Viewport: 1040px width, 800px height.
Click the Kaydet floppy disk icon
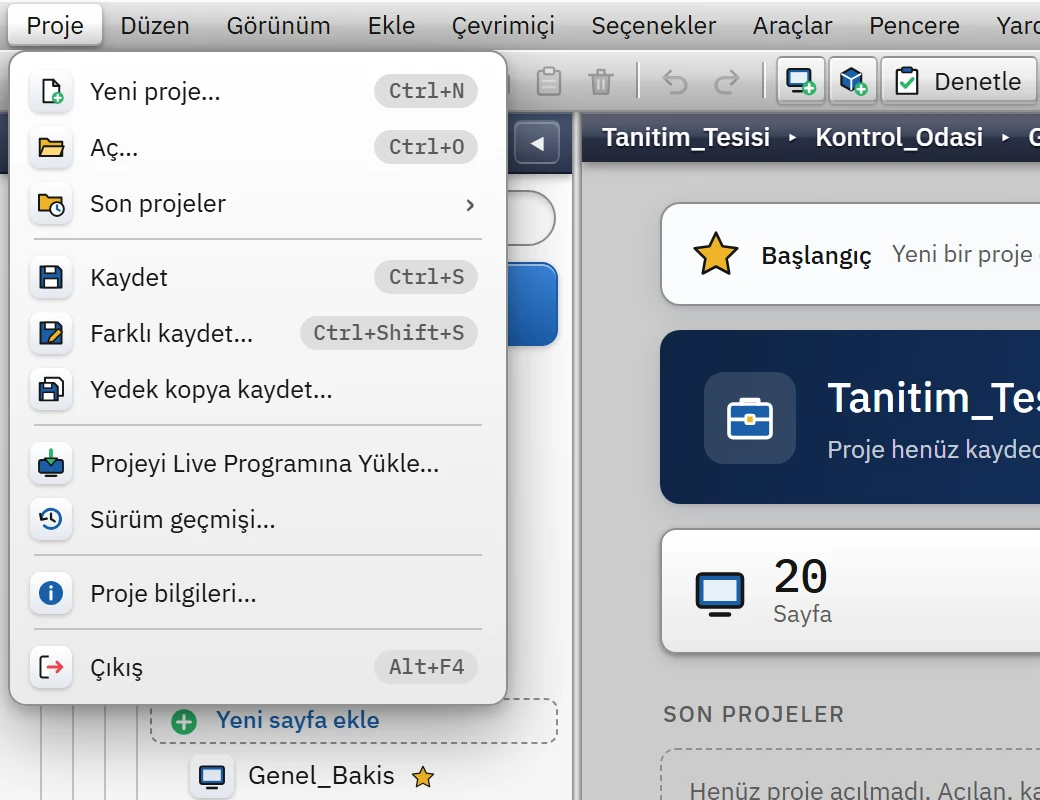[x=51, y=277]
